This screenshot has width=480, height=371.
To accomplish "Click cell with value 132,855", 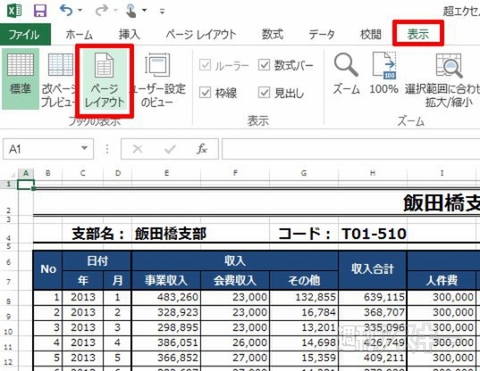I will [x=304, y=297].
